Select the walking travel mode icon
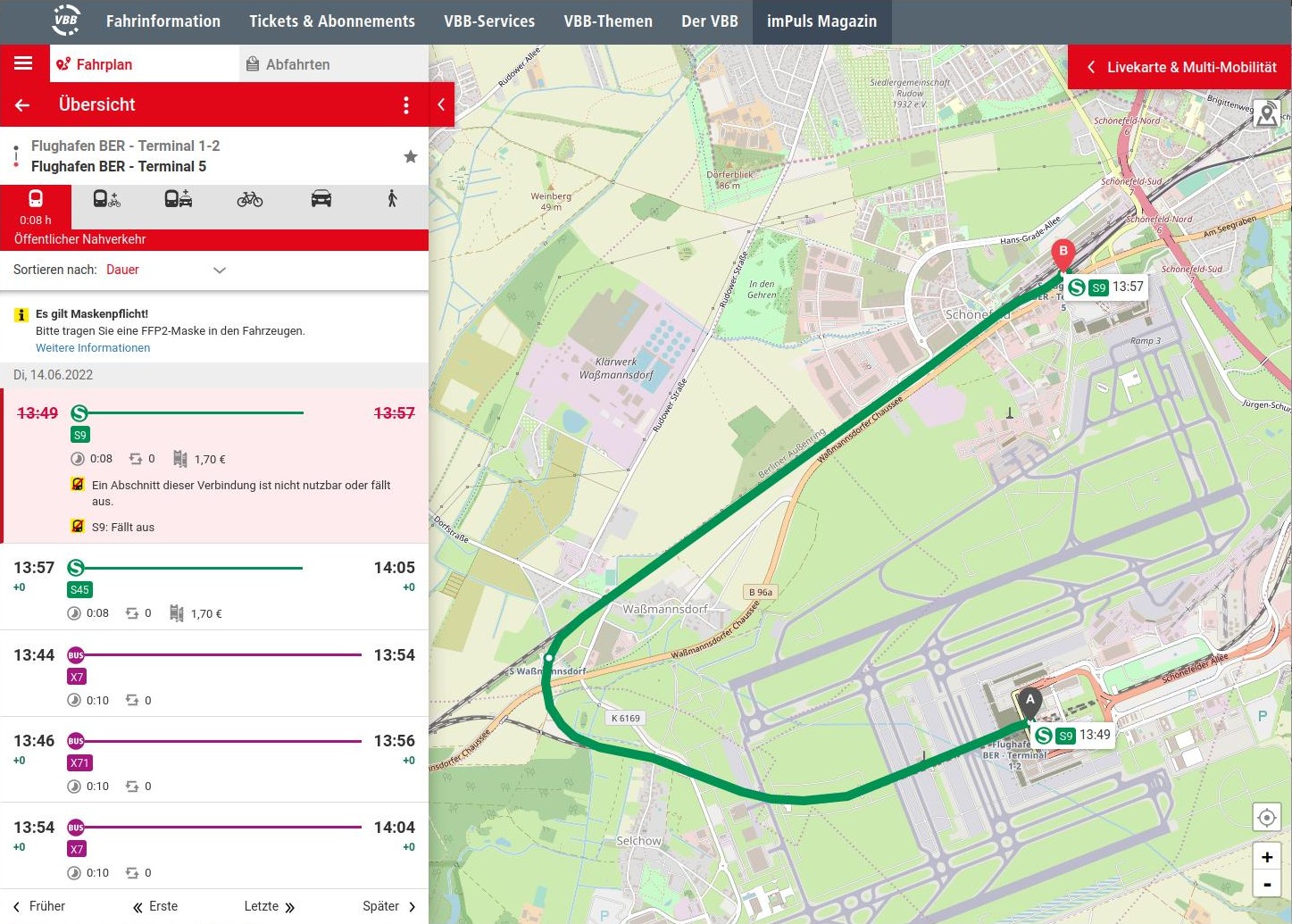Viewport: 1292px width, 924px height. tap(392, 199)
